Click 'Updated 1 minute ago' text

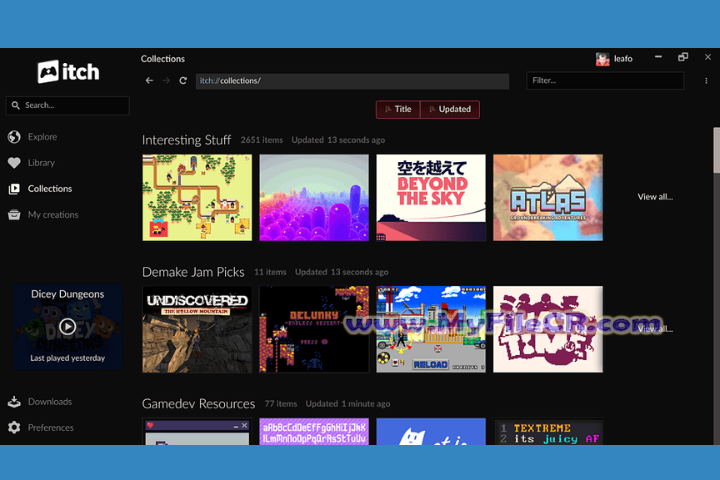(348, 404)
